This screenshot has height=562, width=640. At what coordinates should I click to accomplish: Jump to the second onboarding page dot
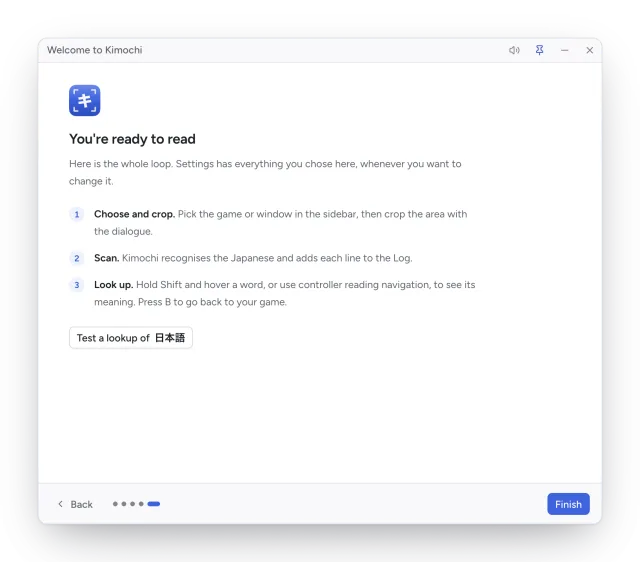[x=124, y=504]
